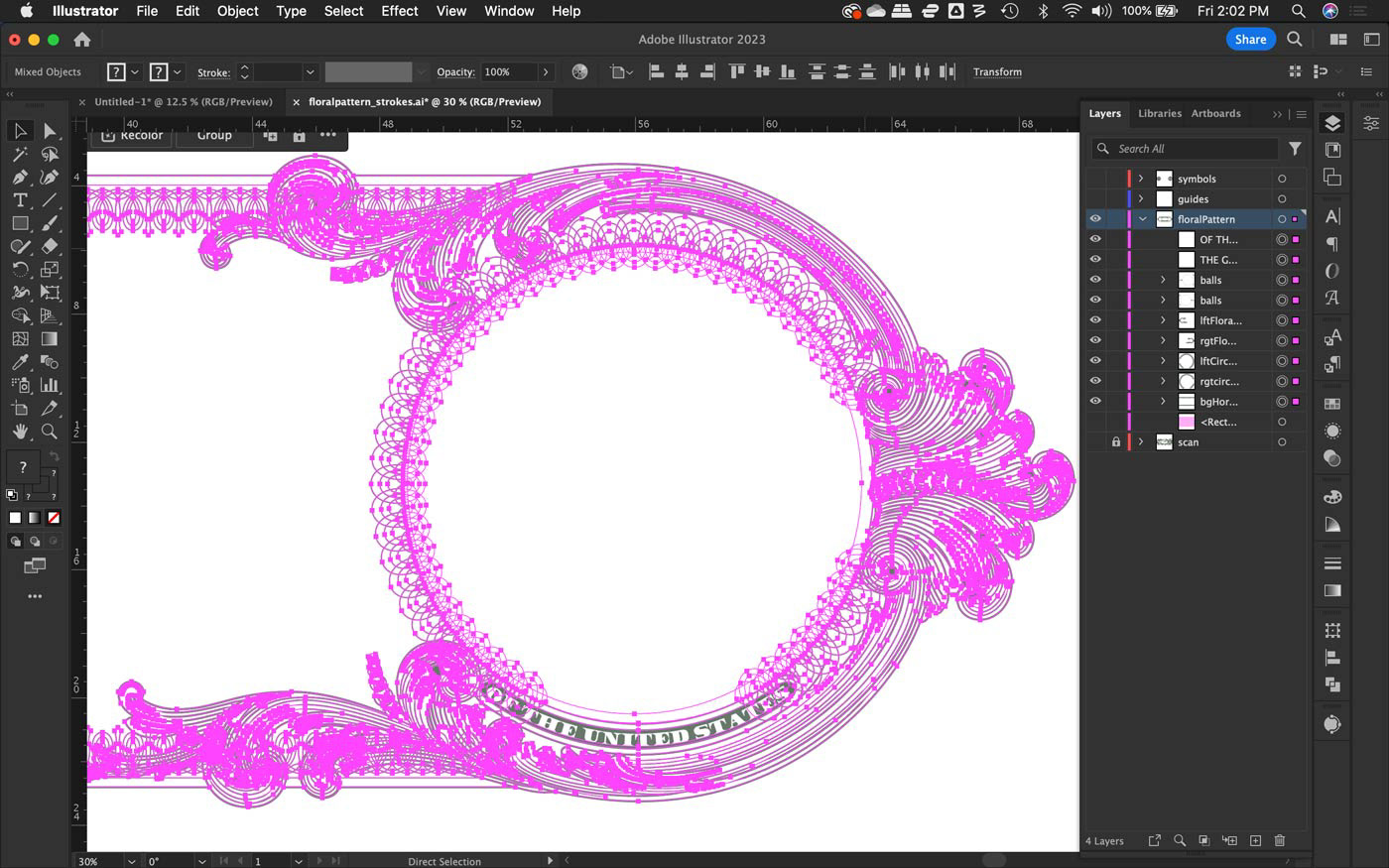Expand the guides layer
The height and width of the screenshot is (868, 1389).
tap(1141, 198)
